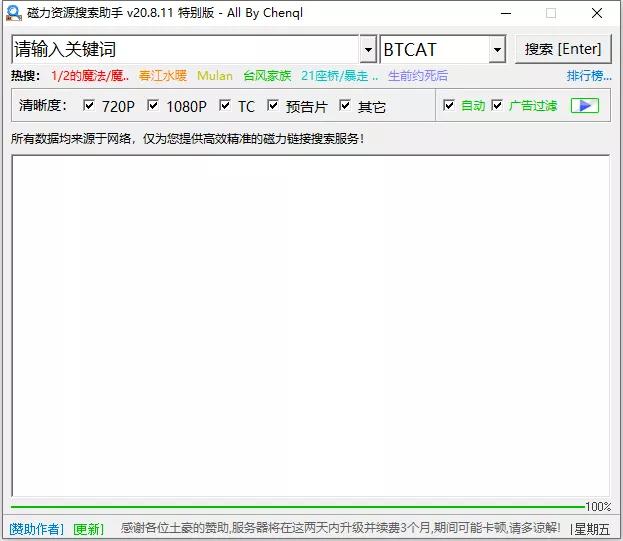The height and width of the screenshot is (541, 623).
Task: Uncheck the 自动 option
Action: coord(449,106)
